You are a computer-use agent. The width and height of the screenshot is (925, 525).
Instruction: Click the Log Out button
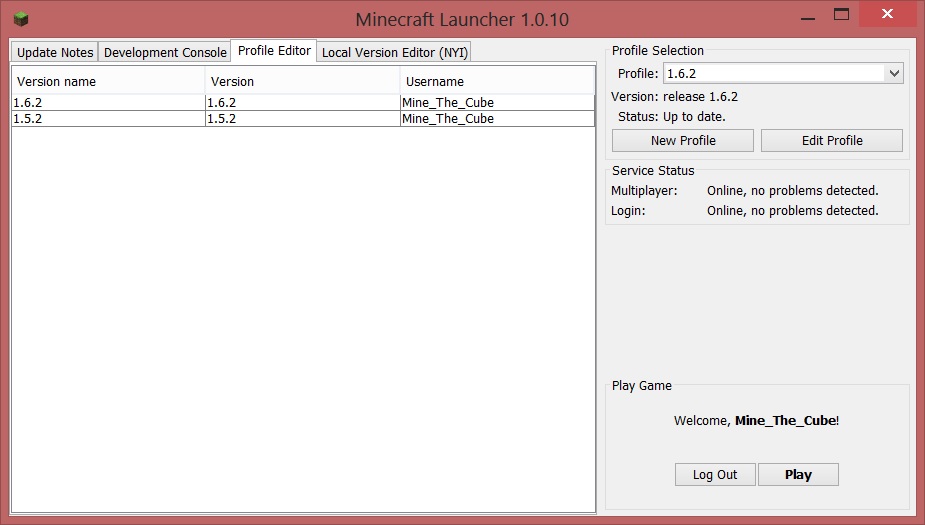pos(715,474)
